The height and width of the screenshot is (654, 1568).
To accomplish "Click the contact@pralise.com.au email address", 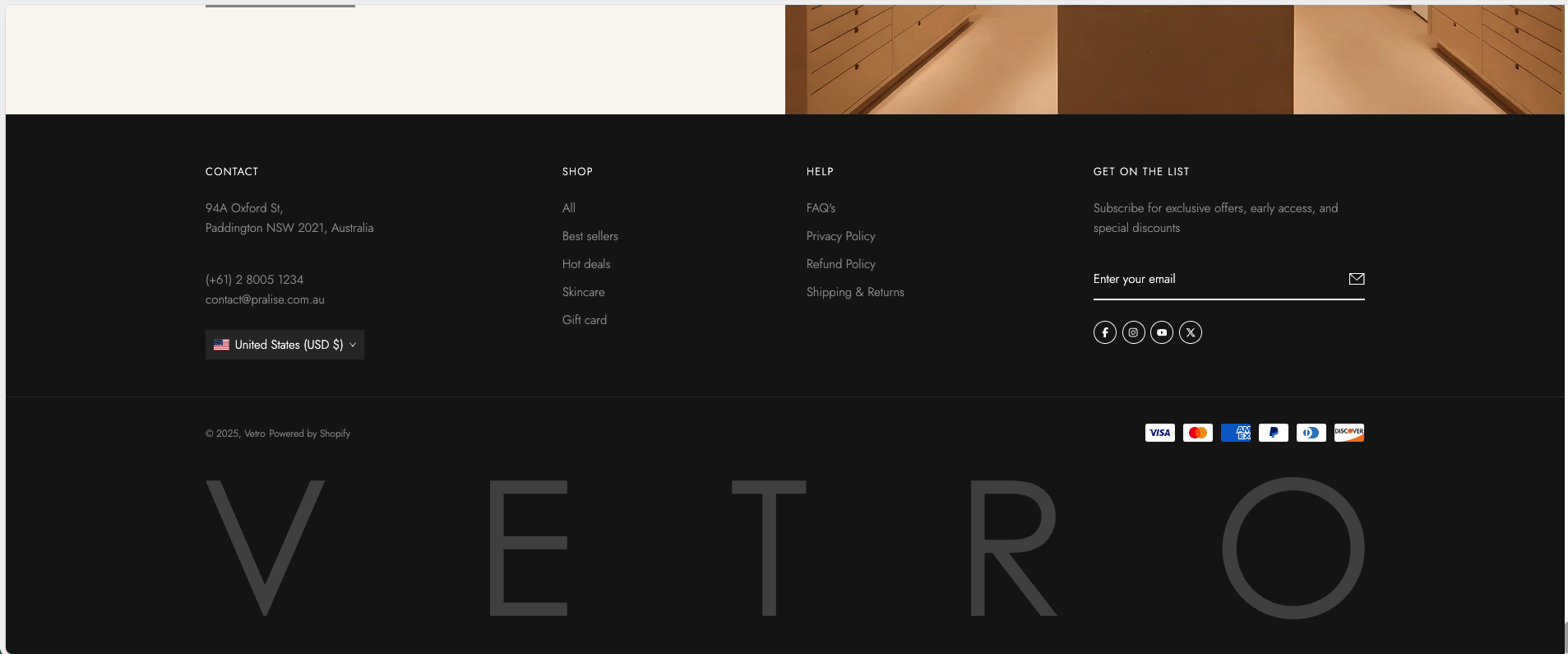I will [x=265, y=299].
